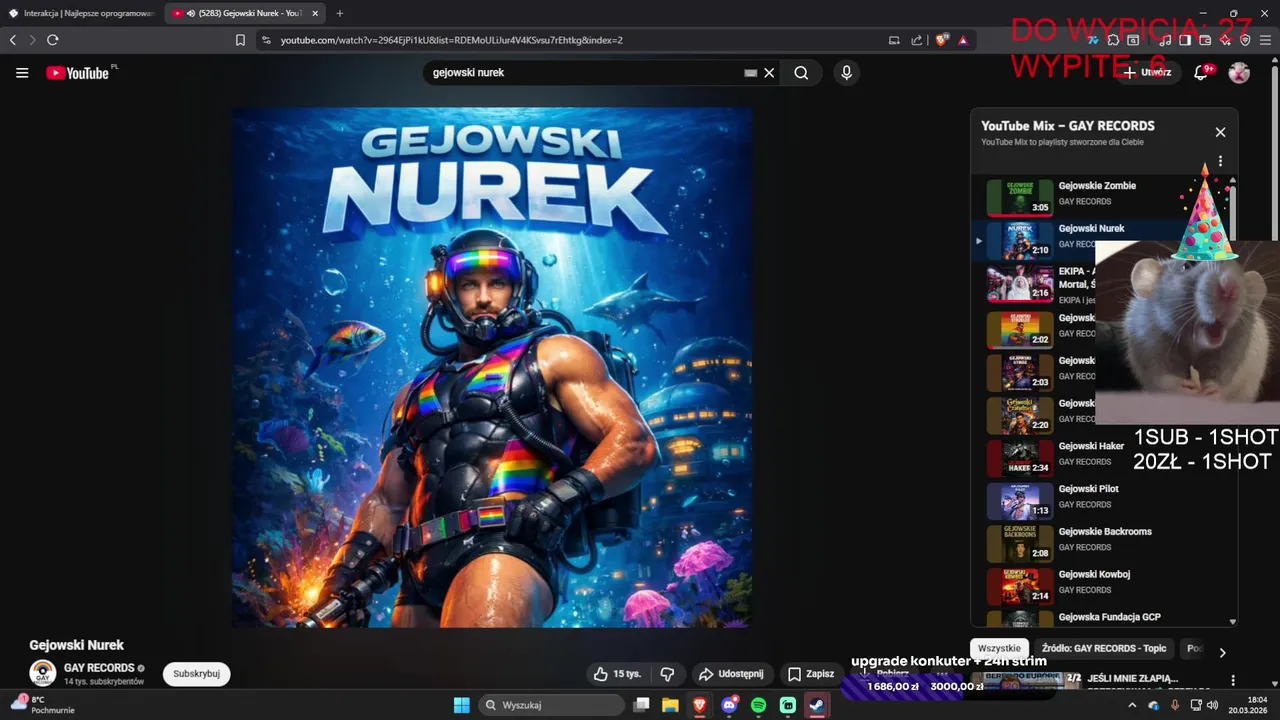Dislike the video with thumbs-down
This screenshot has width=1280, height=720.
pyautogui.click(x=668, y=674)
